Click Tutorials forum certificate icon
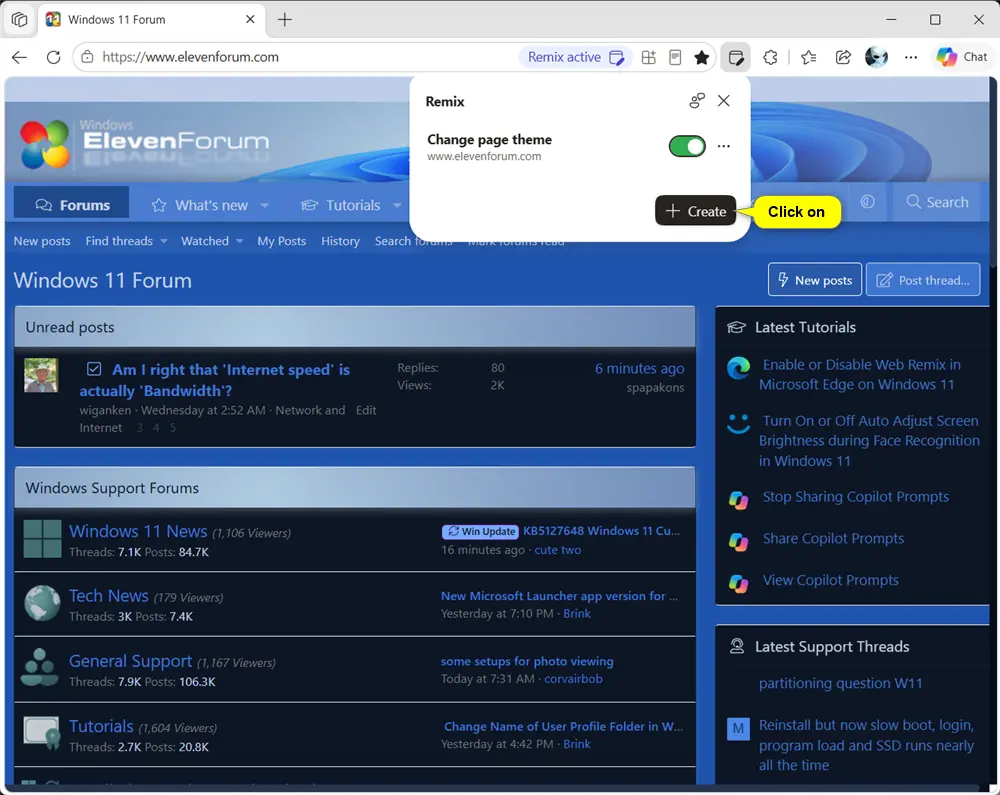 (42, 733)
